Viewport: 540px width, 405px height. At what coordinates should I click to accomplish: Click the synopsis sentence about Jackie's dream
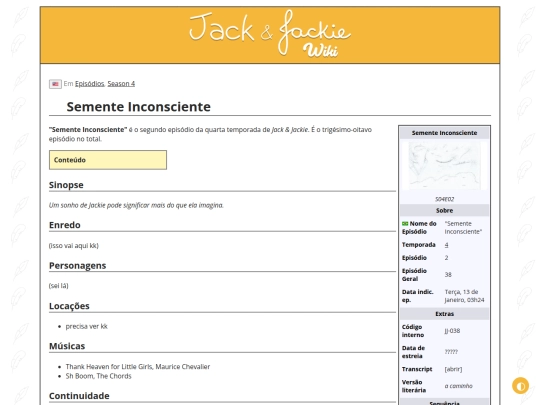point(136,205)
